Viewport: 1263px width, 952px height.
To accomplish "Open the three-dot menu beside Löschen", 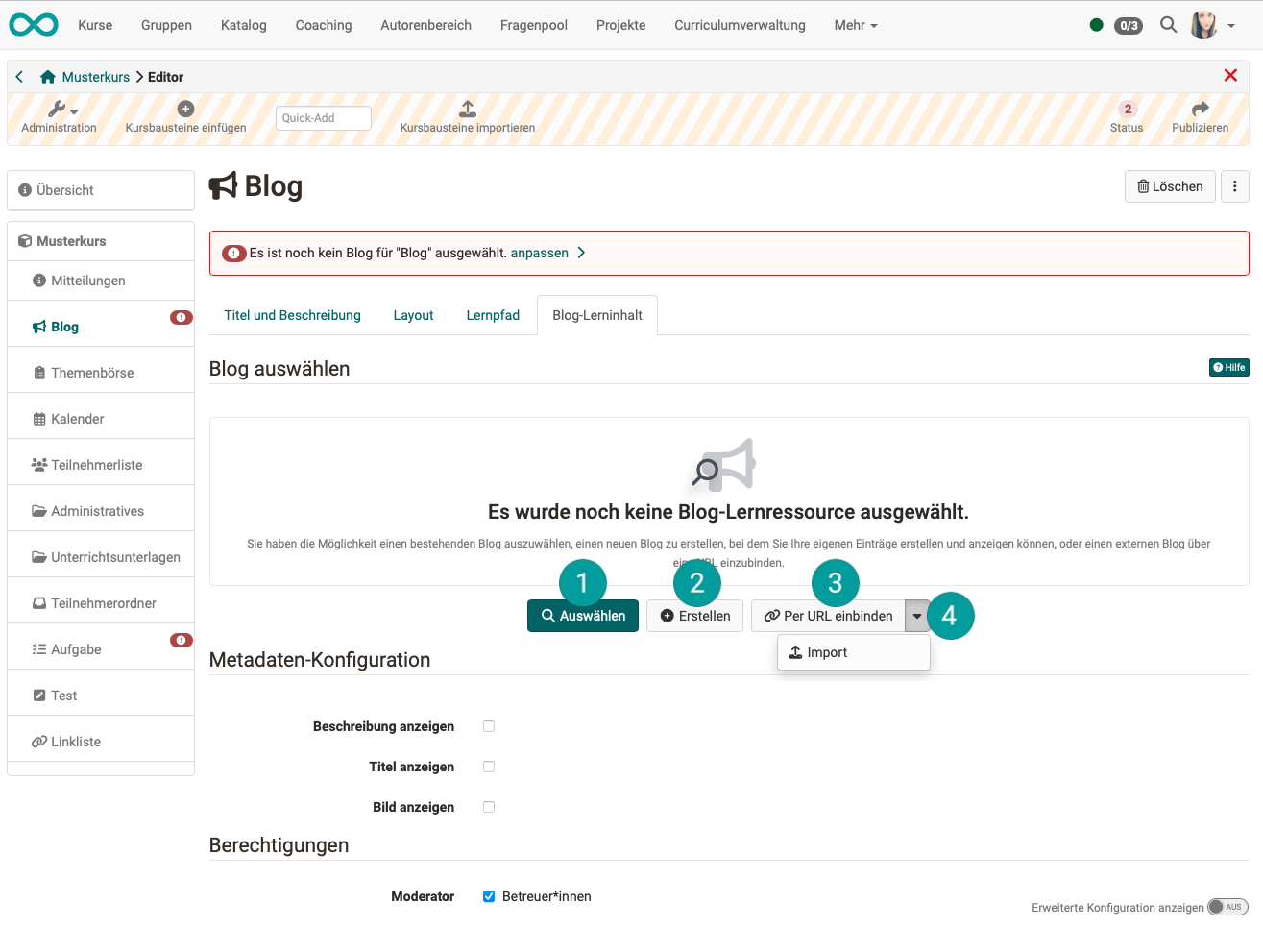I will [x=1234, y=185].
